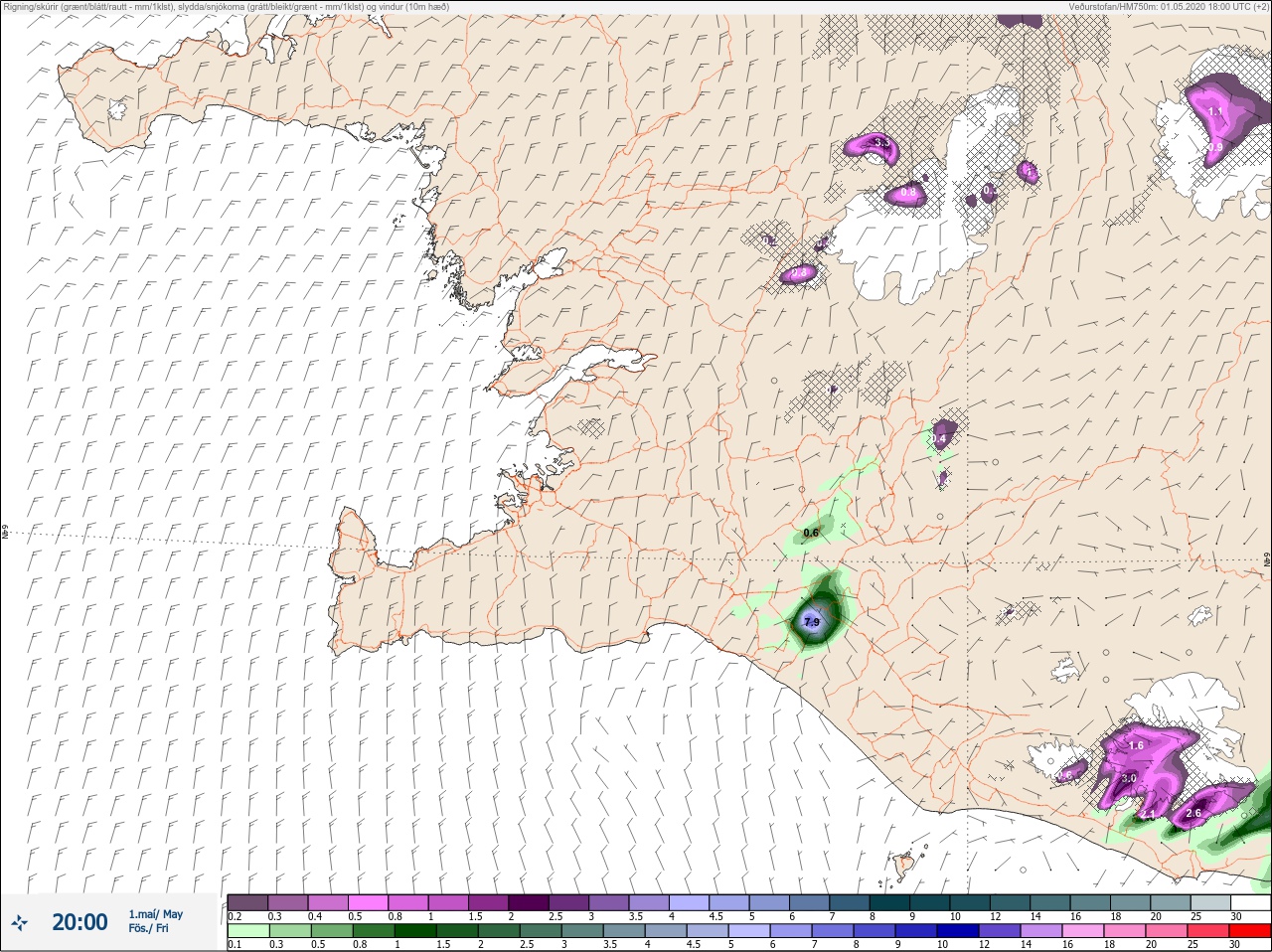
Task: Click the 1.6 snowfall value on the map
Action: [x=1136, y=745]
